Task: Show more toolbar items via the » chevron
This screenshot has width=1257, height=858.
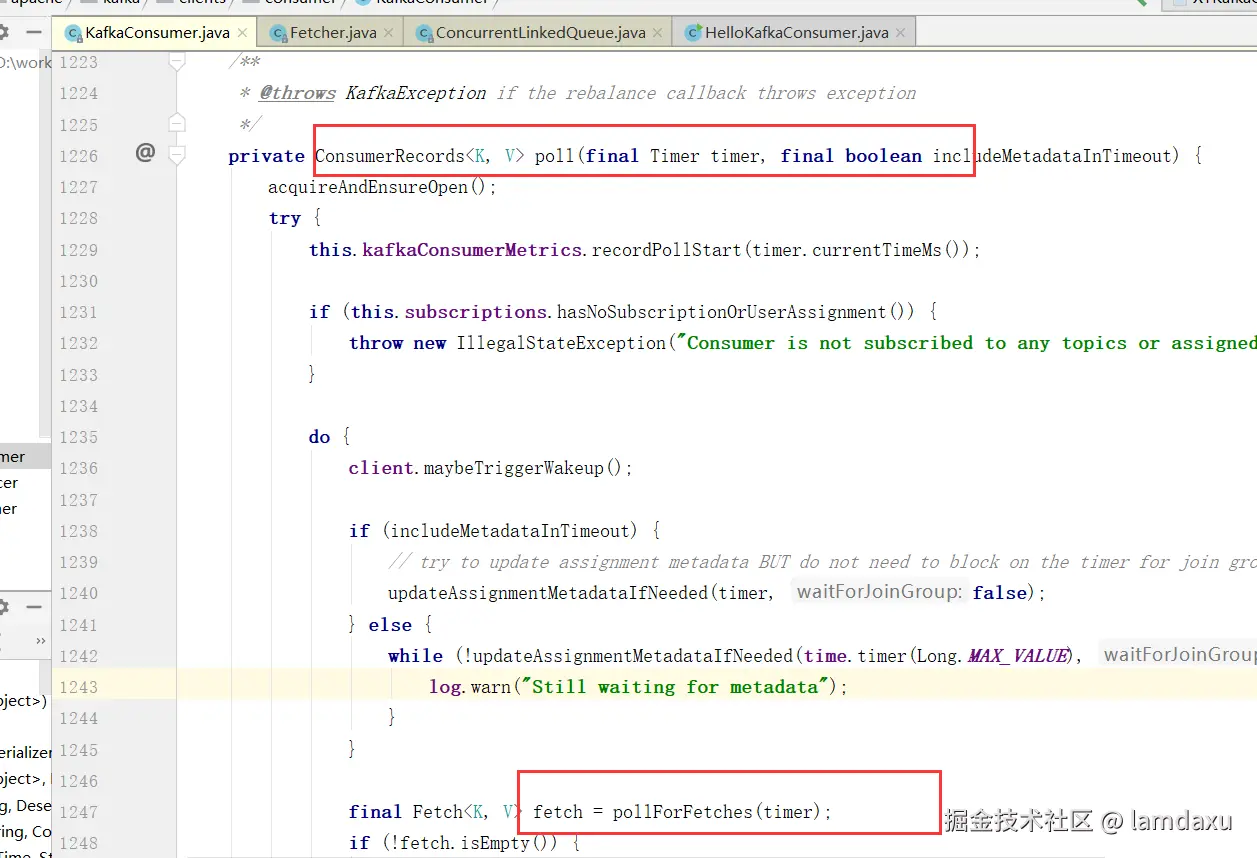Action: click(x=40, y=640)
